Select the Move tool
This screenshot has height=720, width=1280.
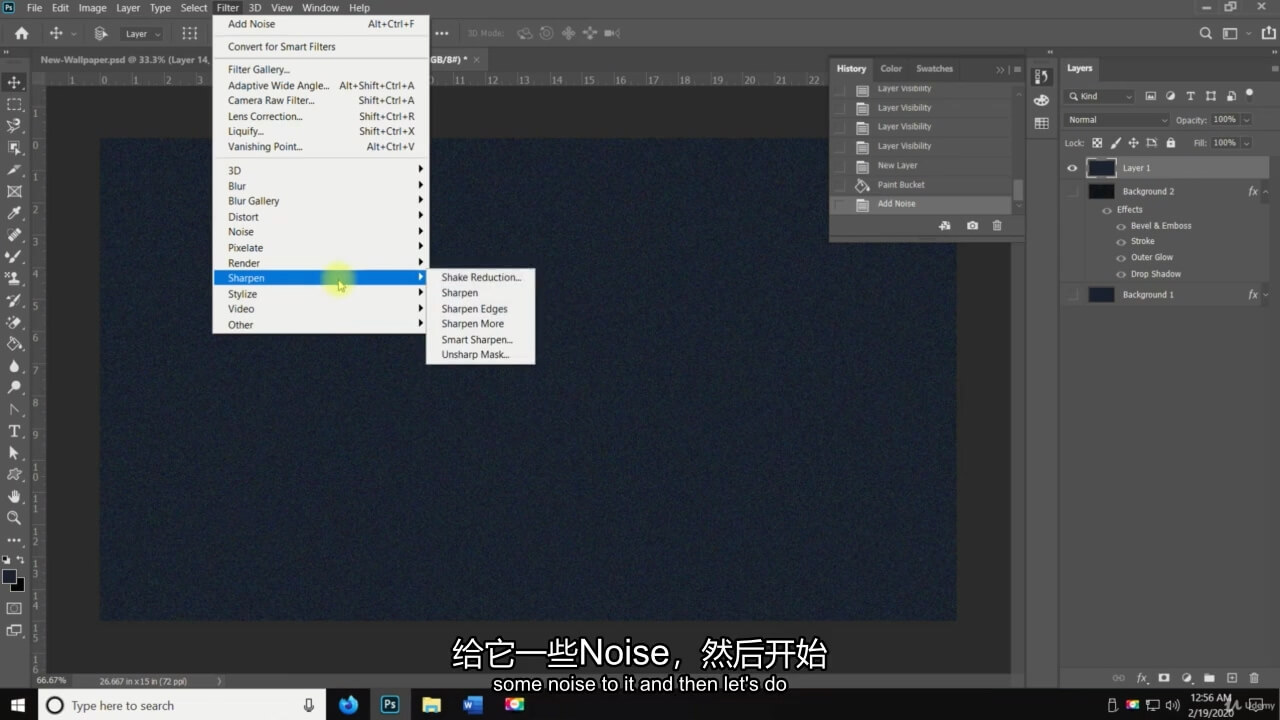coord(14,82)
